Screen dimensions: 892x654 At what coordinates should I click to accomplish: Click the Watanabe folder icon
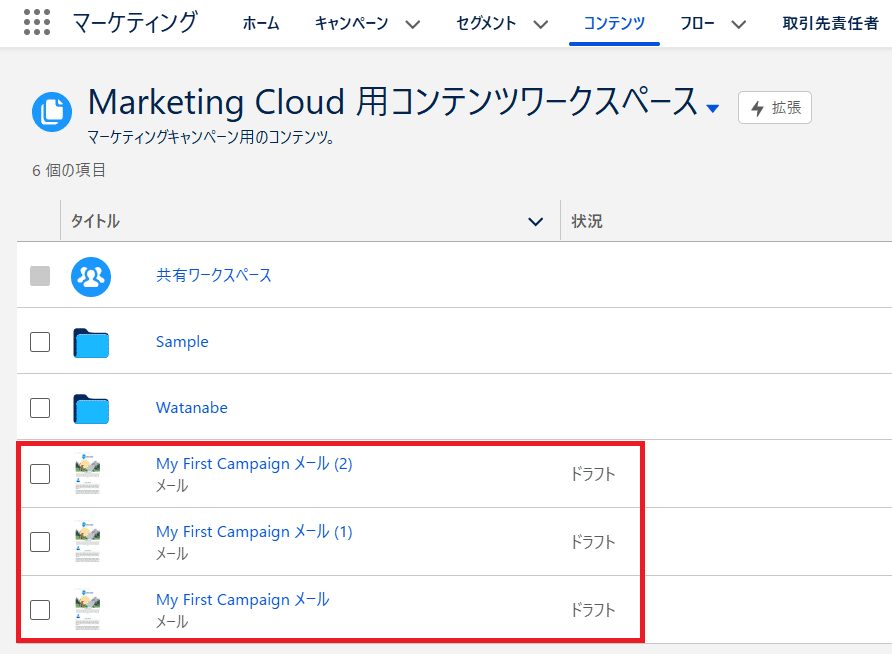coord(91,409)
